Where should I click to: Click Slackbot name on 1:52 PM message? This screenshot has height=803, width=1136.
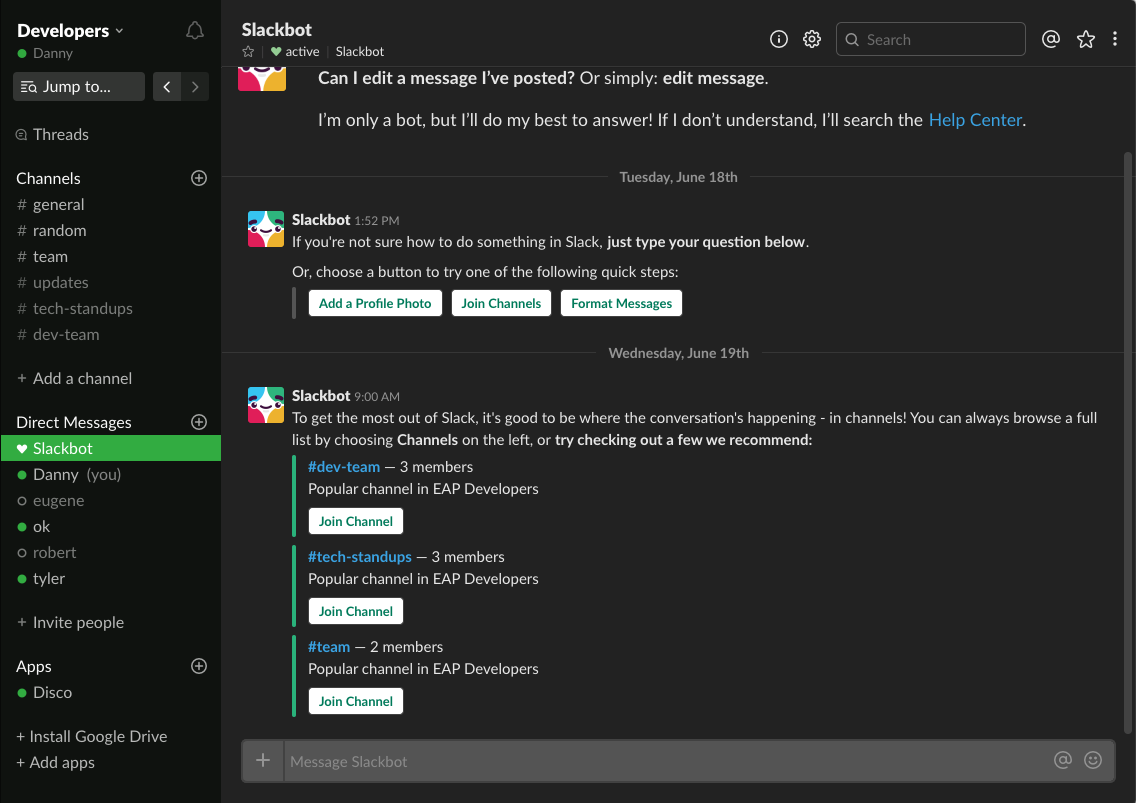(x=321, y=220)
